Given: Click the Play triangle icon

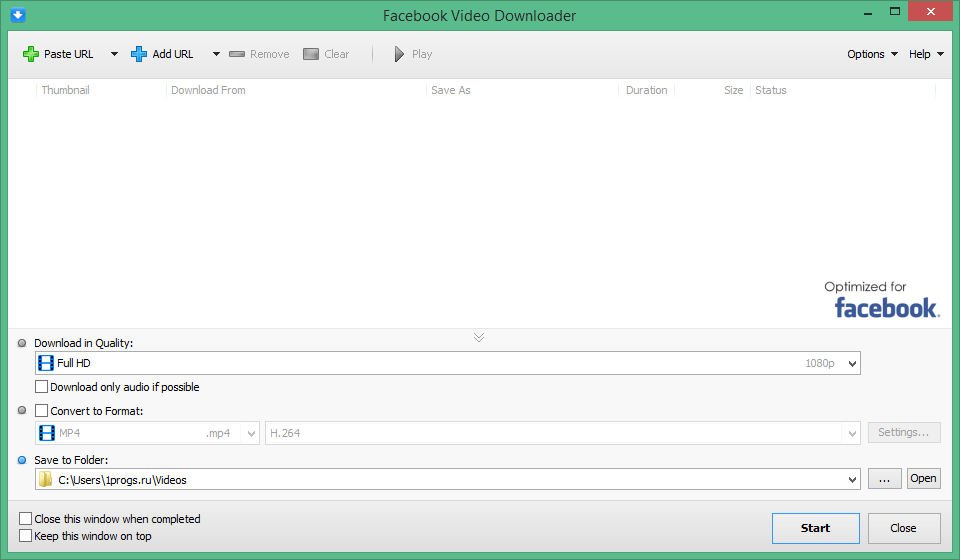Looking at the screenshot, I should [399, 54].
